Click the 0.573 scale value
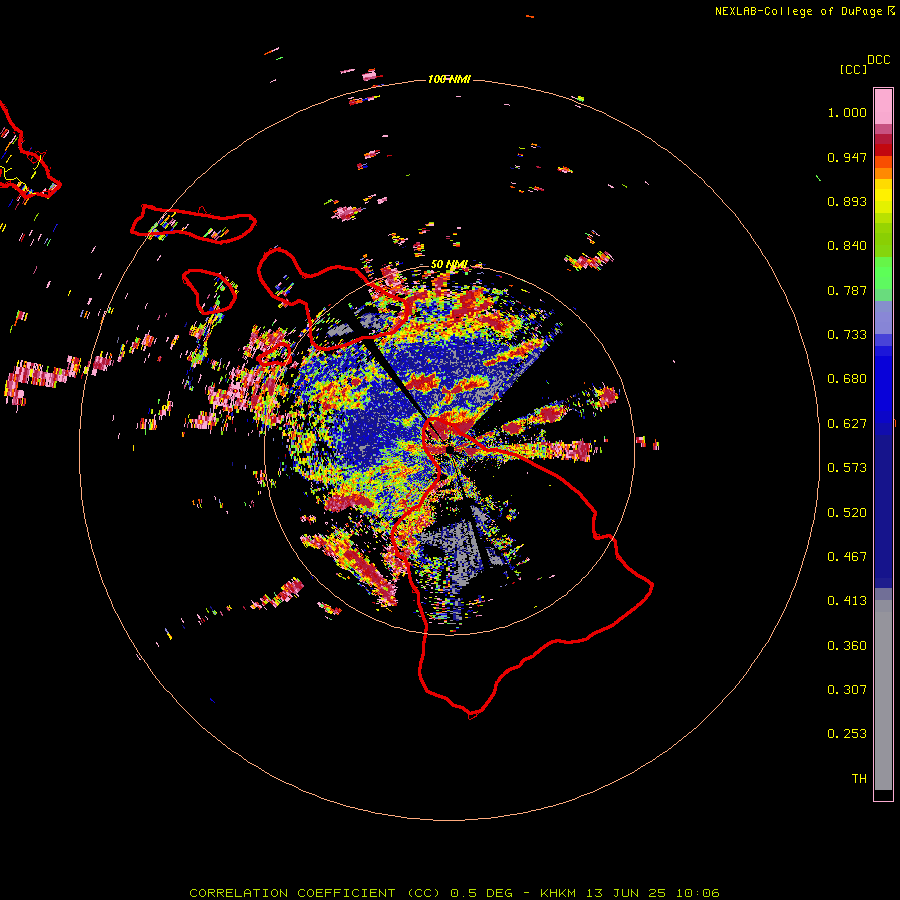The width and height of the screenshot is (900, 900). (847, 468)
